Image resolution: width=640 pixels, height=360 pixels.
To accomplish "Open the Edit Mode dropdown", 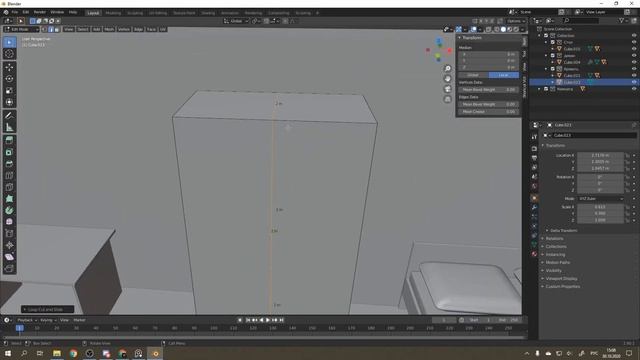I will 21,29.
